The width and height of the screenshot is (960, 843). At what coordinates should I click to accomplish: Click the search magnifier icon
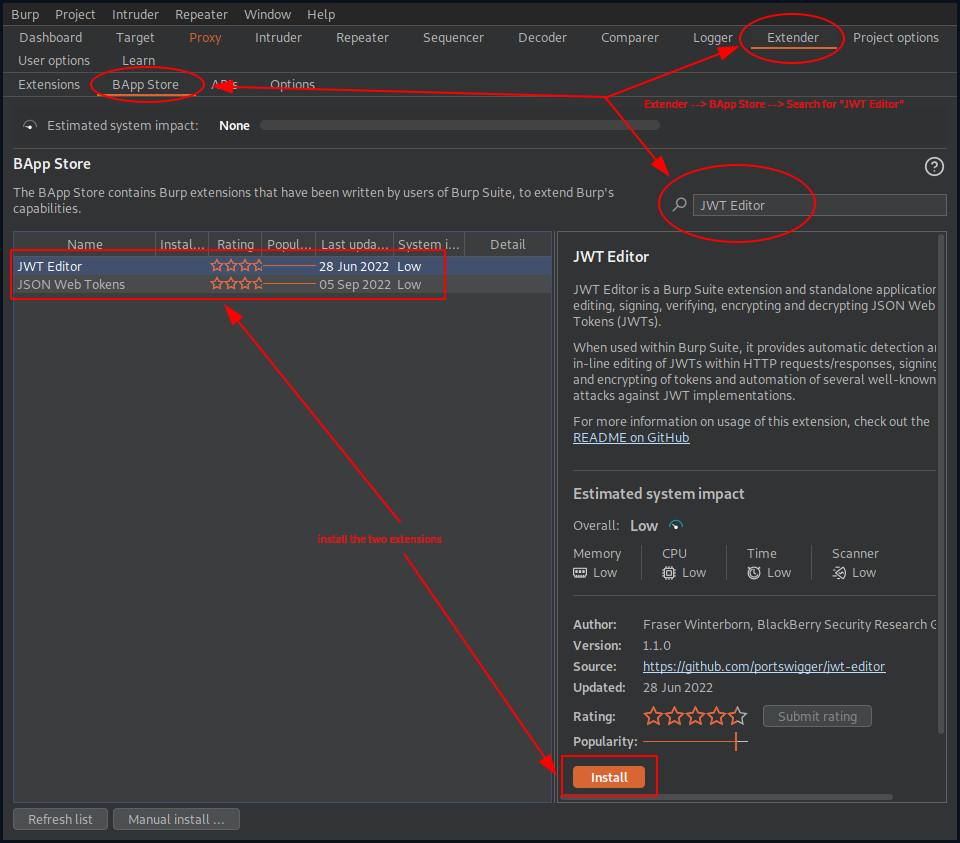(x=680, y=204)
